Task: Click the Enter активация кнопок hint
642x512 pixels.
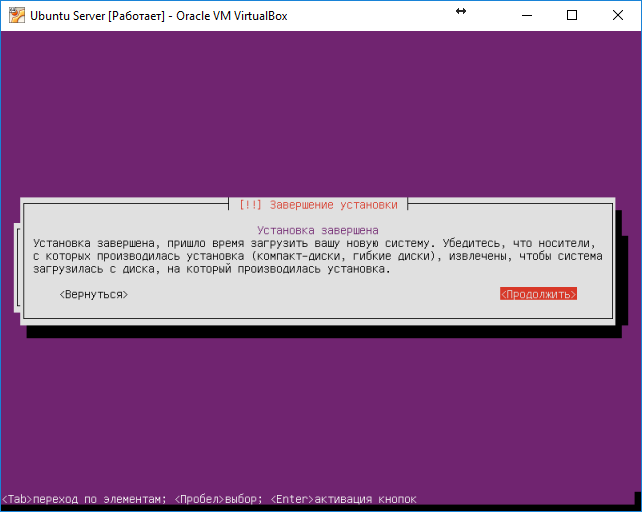Action: click(344, 499)
